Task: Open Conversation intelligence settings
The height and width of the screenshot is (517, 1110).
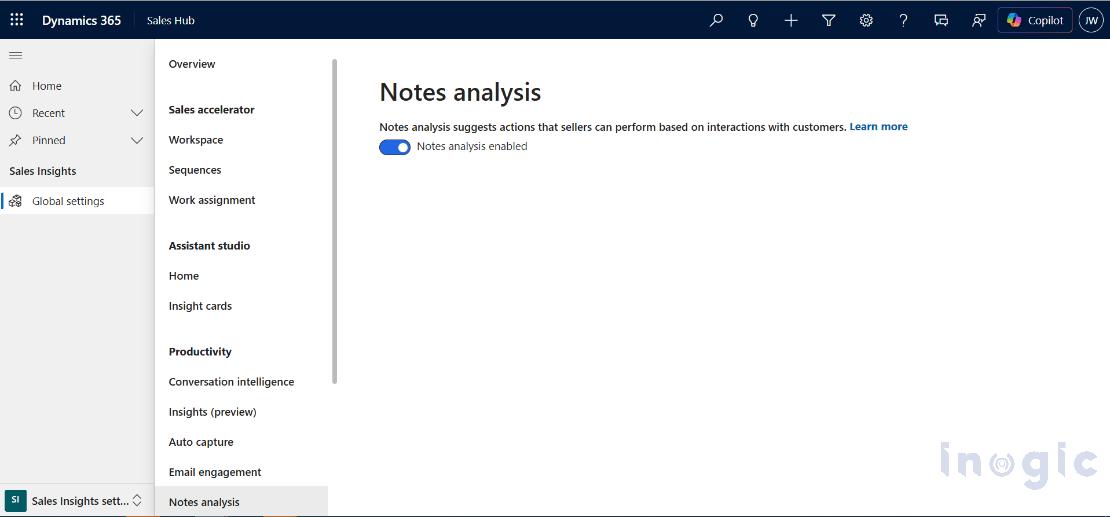Action: (x=231, y=382)
